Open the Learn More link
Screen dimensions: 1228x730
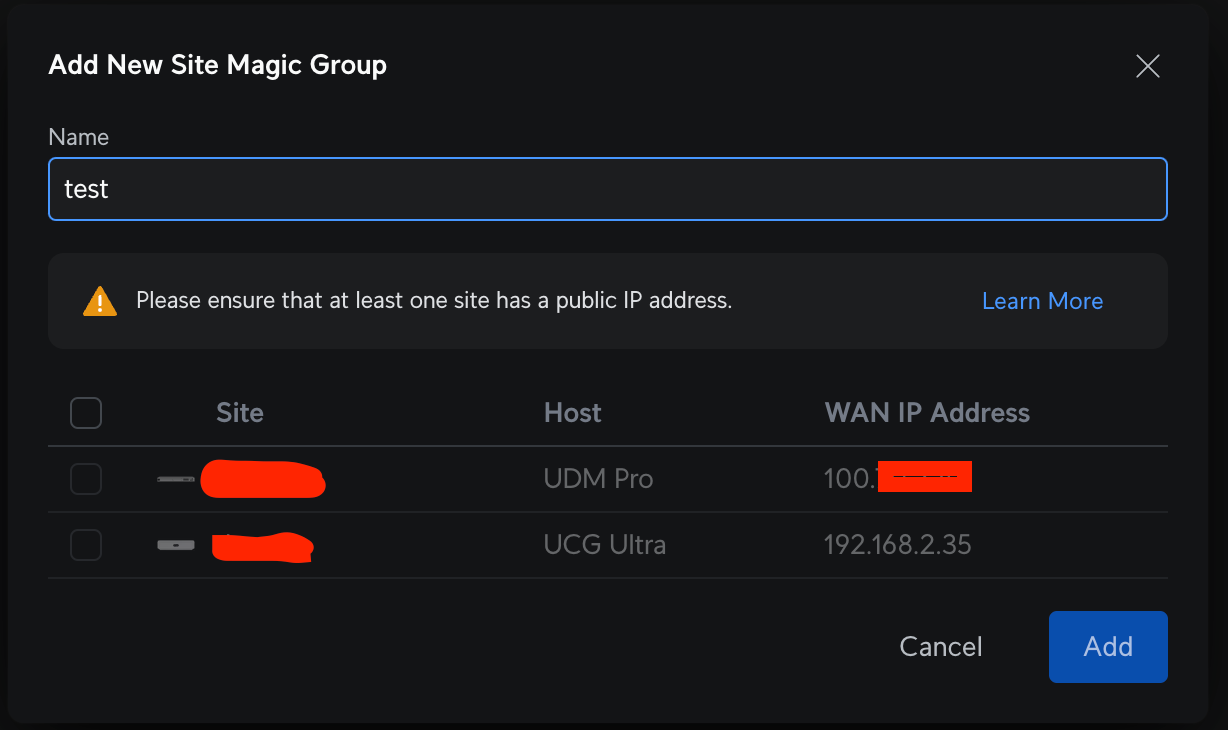1042,301
